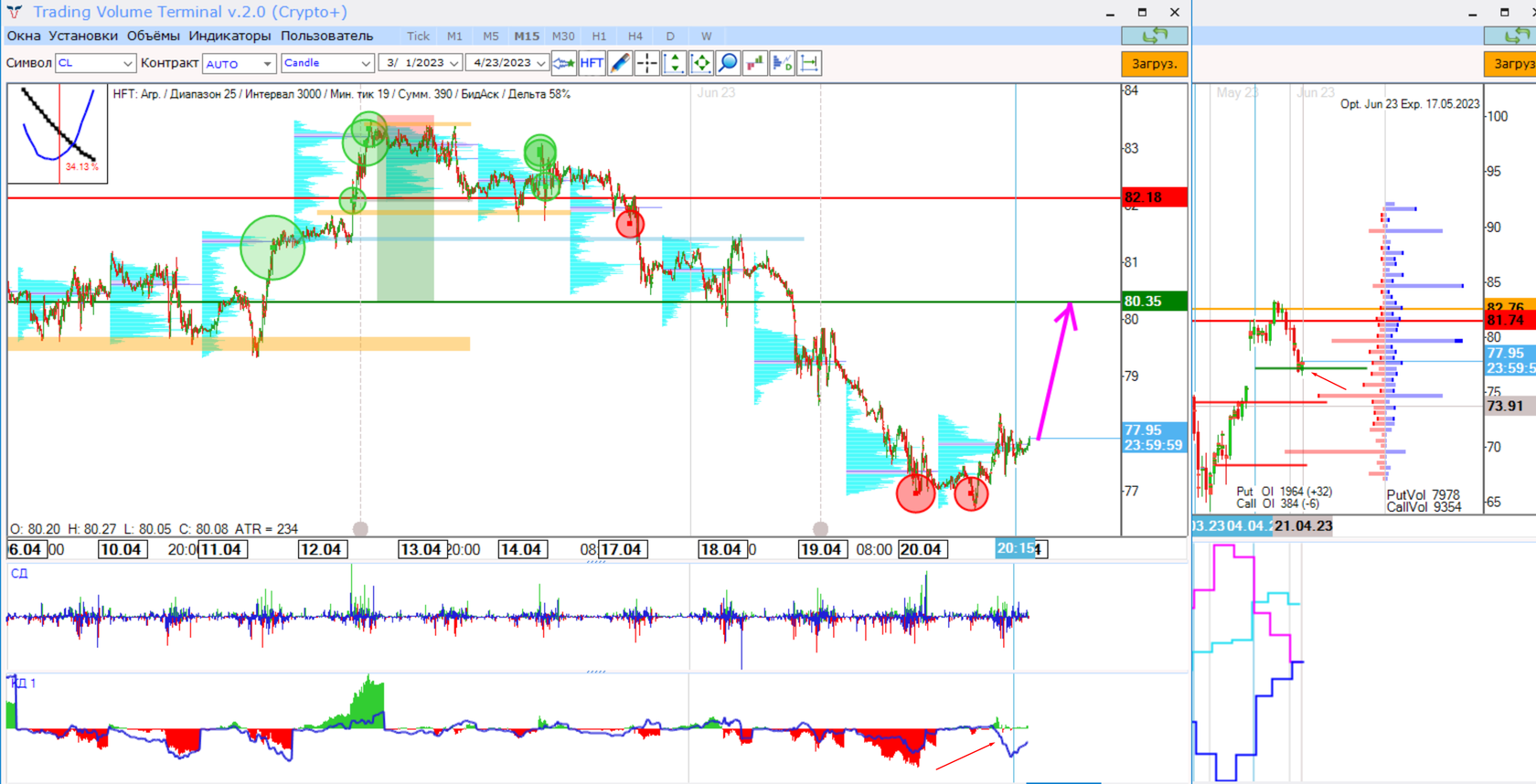Click the highlighted 20:15 time marker
Screen dimensions: 1536x784
(x=1017, y=548)
